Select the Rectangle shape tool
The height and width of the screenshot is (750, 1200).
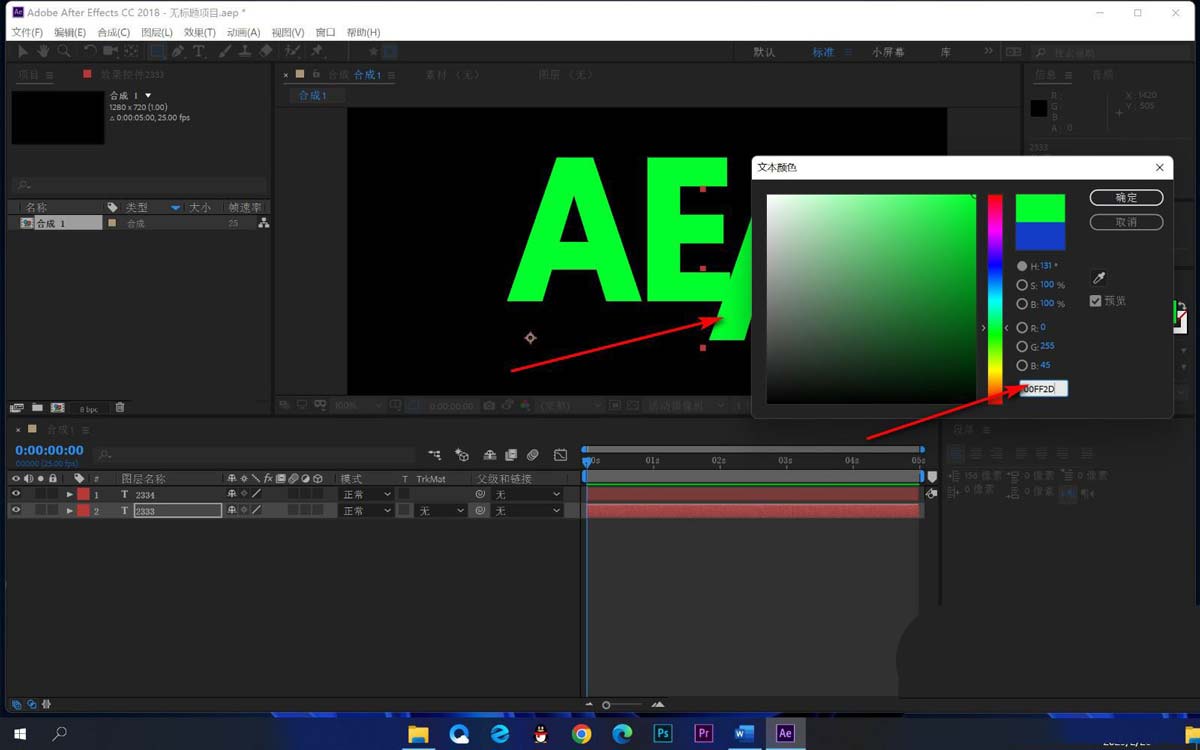tap(158, 51)
